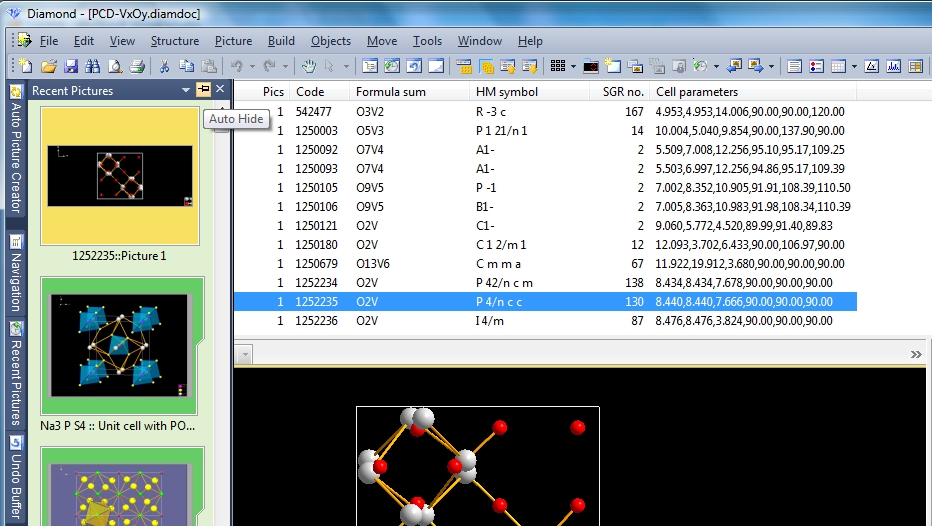Expand the double chevron on picture pane
Image resolution: width=932 pixels, height=526 pixels.
point(915,354)
